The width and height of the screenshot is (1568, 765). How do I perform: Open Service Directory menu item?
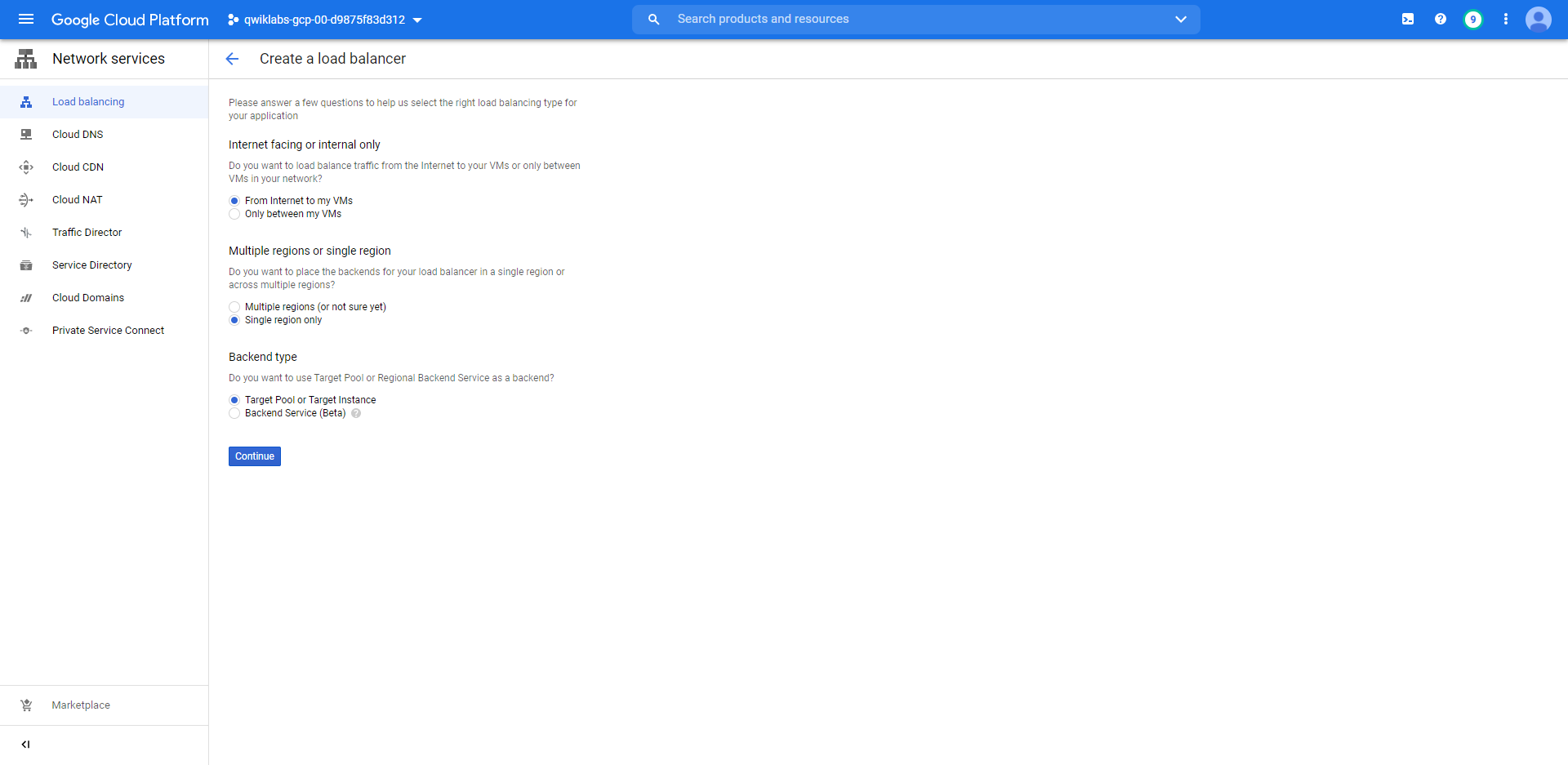tap(105, 265)
